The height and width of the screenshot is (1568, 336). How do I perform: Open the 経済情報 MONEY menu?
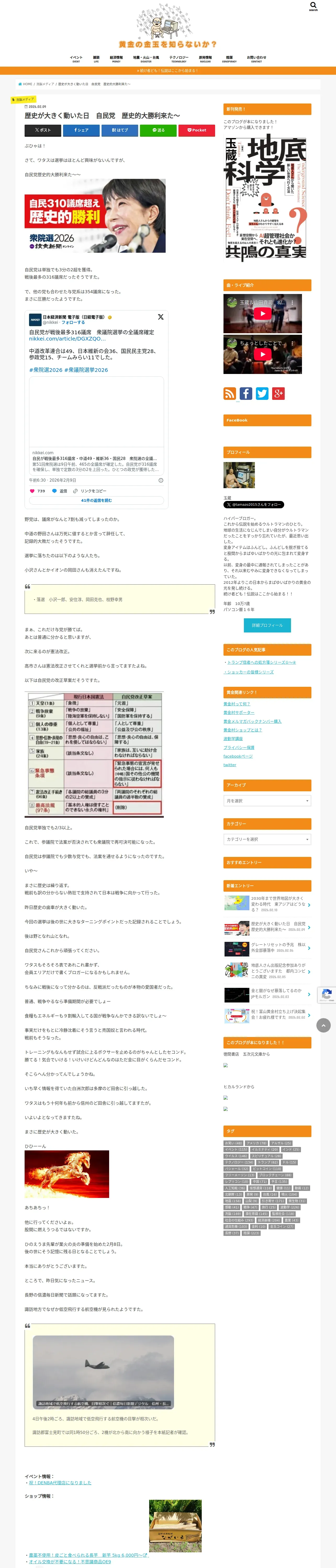116,59
